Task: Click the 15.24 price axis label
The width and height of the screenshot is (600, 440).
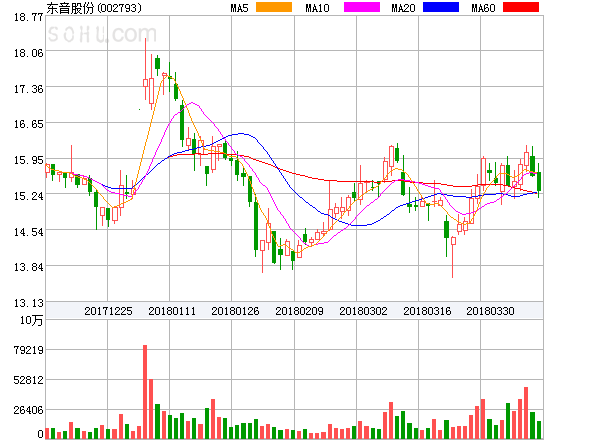Action: [29, 196]
